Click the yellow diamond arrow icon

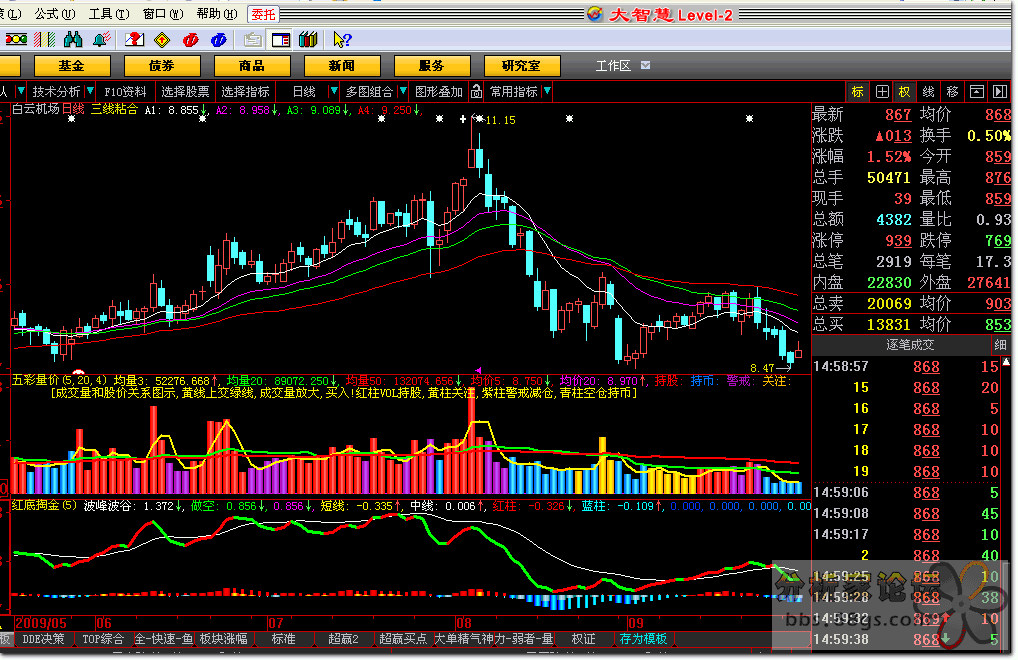(x=162, y=40)
